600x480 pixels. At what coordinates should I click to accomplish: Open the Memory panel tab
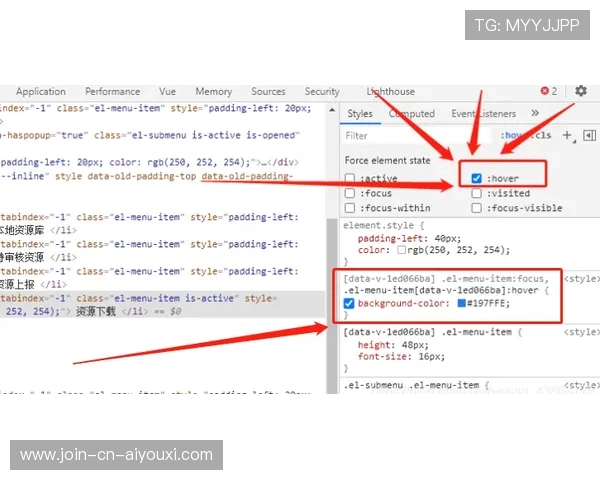coord(213,91)
